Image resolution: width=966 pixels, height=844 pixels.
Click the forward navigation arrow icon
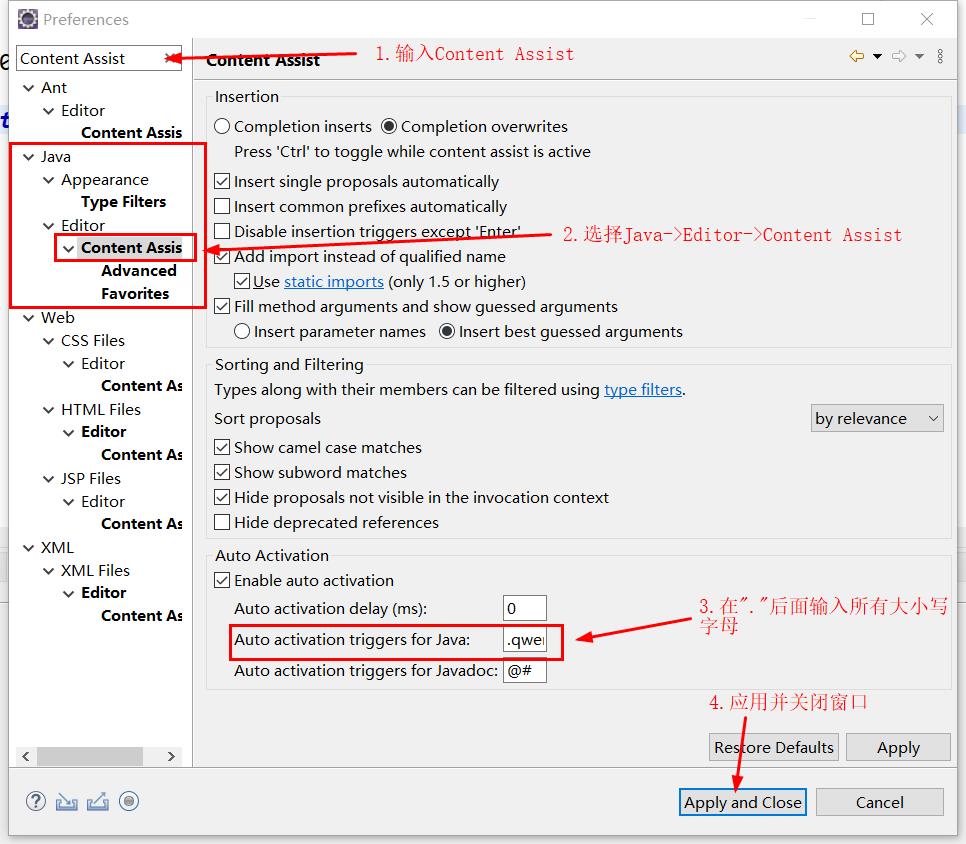tap(899, 56)
